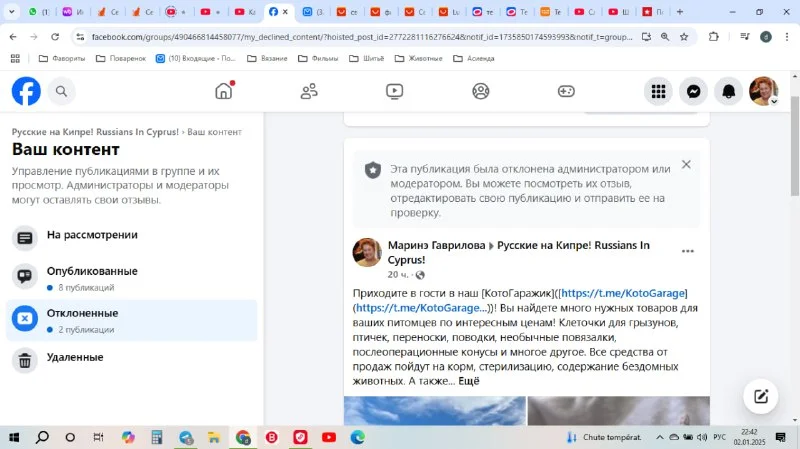Open Messenger chats icon
This screenshot has width=800, height=449.
pyautogui.click(x=693, y=91)
